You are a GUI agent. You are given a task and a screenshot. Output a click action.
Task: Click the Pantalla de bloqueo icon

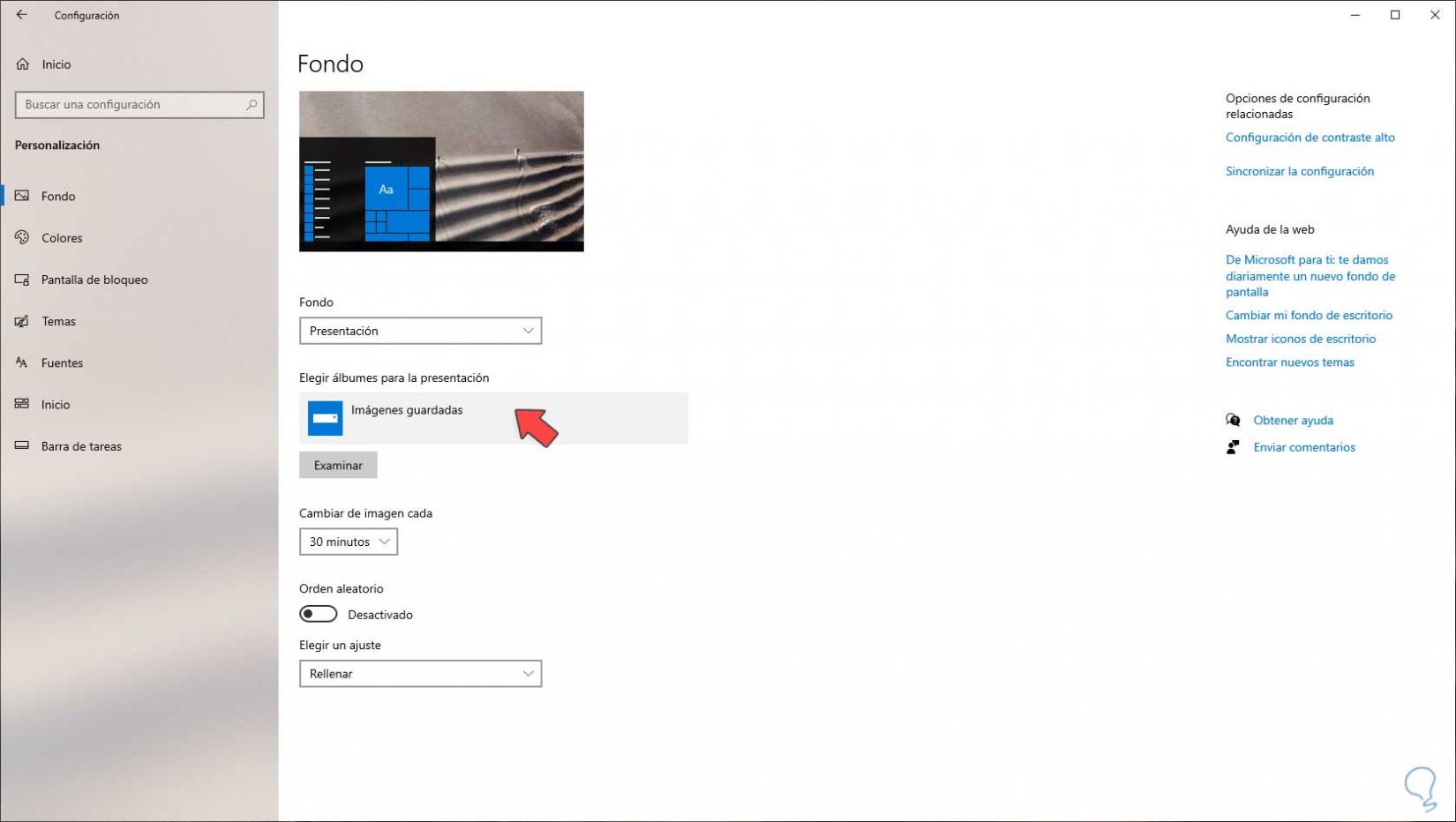click(x=22, y=280)
